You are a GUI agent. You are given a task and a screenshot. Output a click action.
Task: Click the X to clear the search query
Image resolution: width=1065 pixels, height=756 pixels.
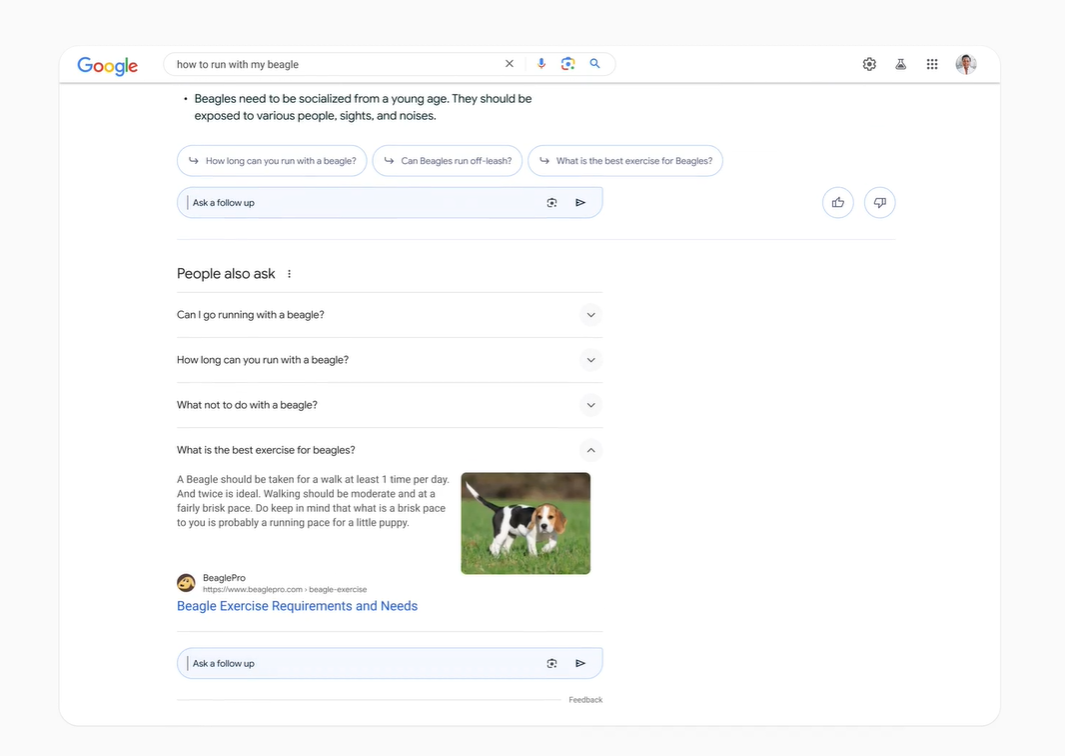click(509, 63)
